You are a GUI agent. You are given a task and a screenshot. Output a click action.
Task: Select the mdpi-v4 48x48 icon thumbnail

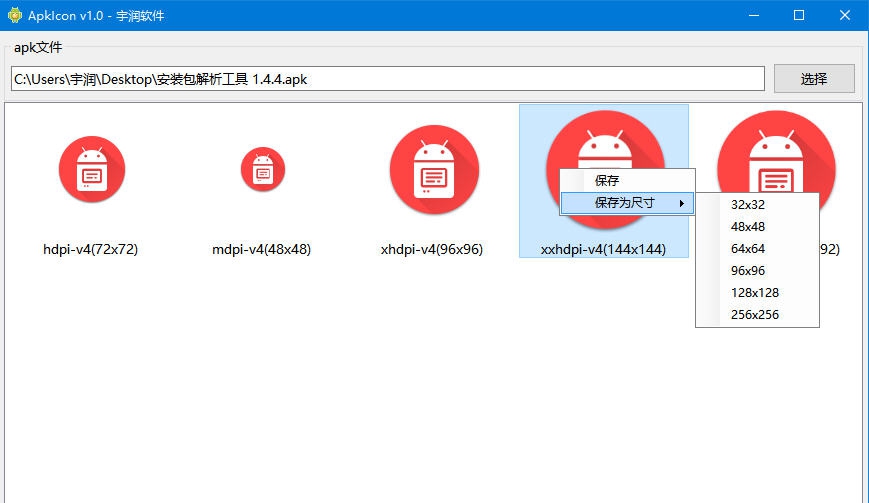point(263,170)
